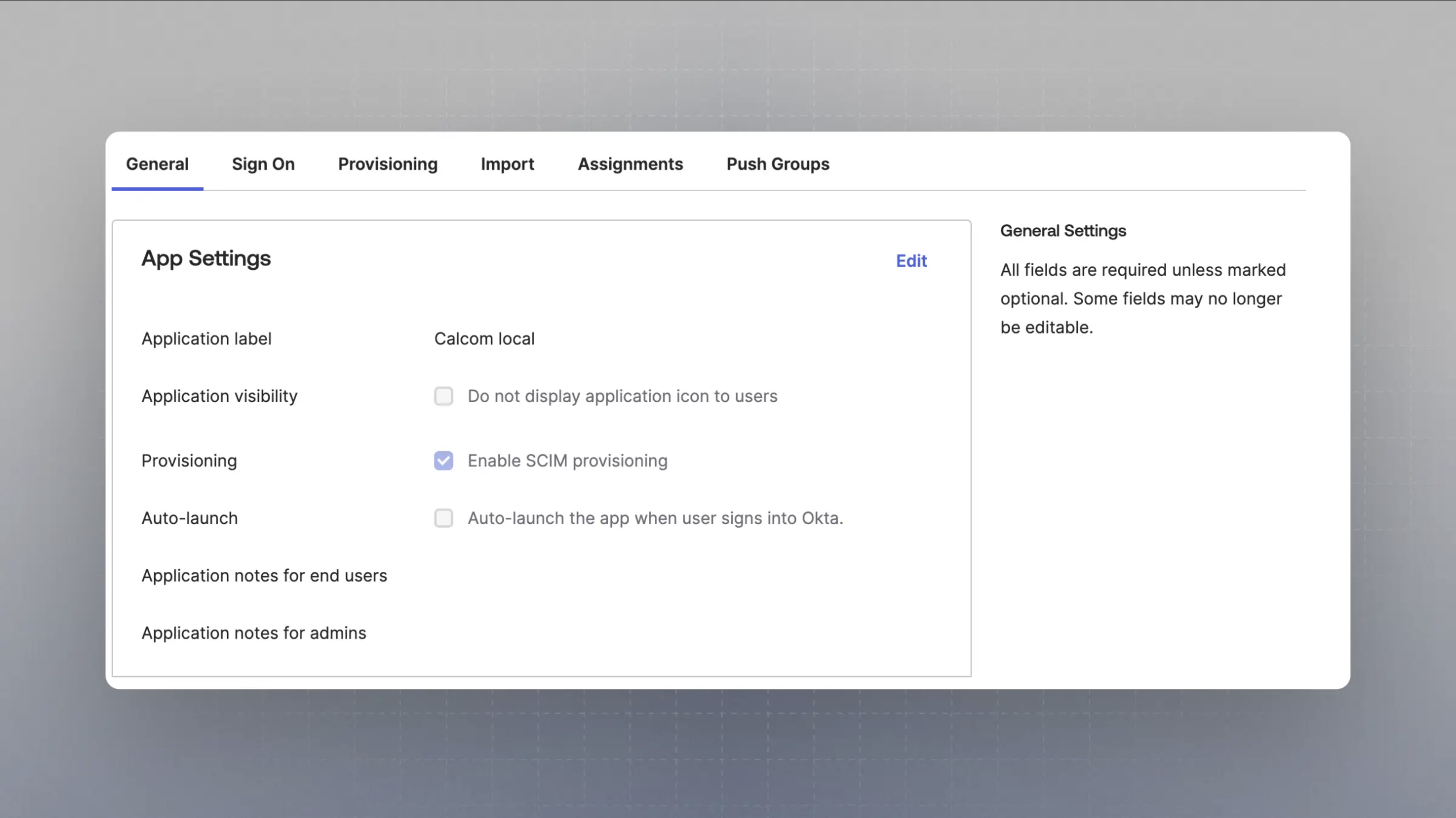
Task: Open the Sign On tab
Action: tap(263, 164)
